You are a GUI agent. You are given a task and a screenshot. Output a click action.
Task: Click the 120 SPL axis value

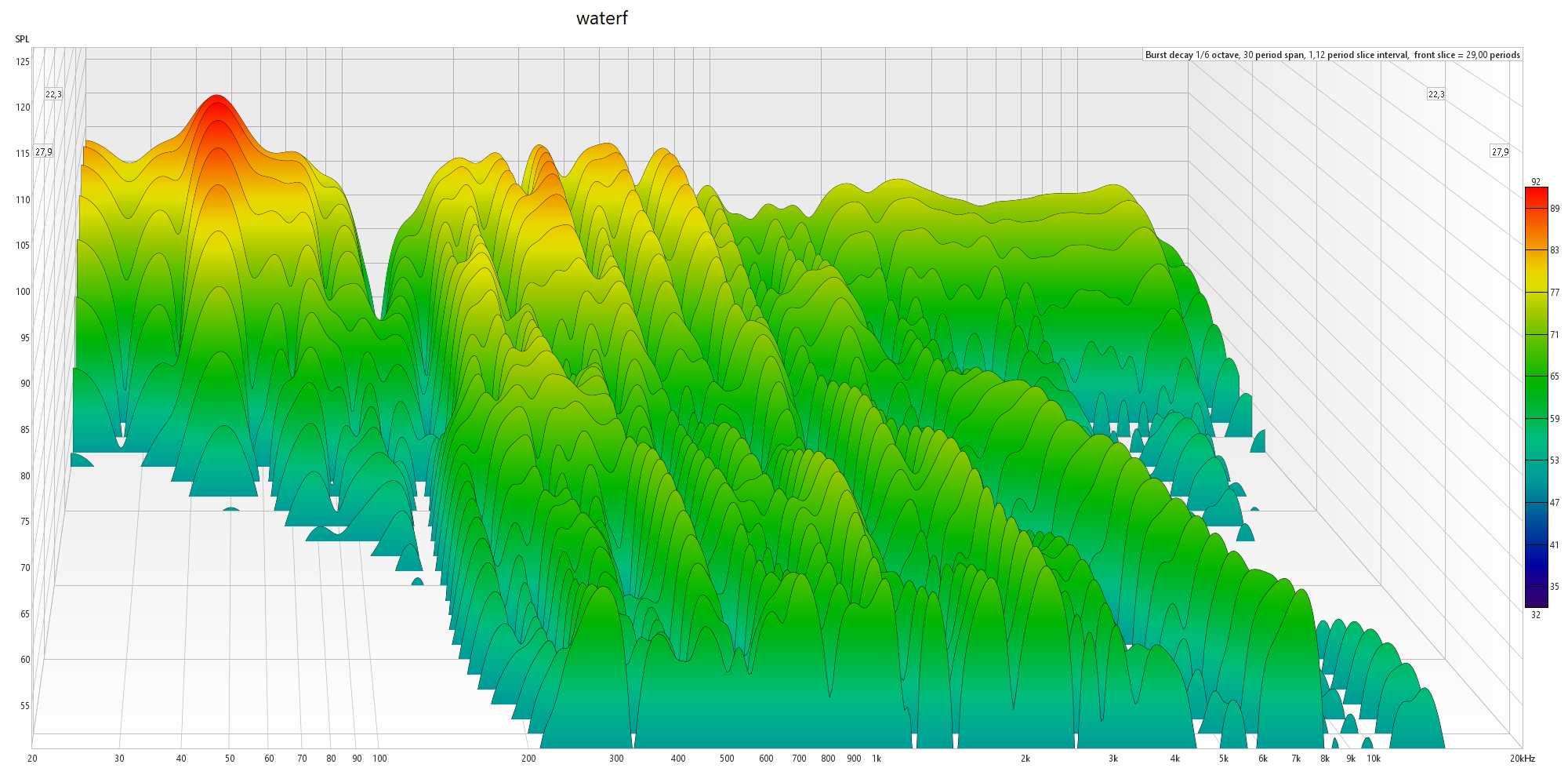[23, 107]
